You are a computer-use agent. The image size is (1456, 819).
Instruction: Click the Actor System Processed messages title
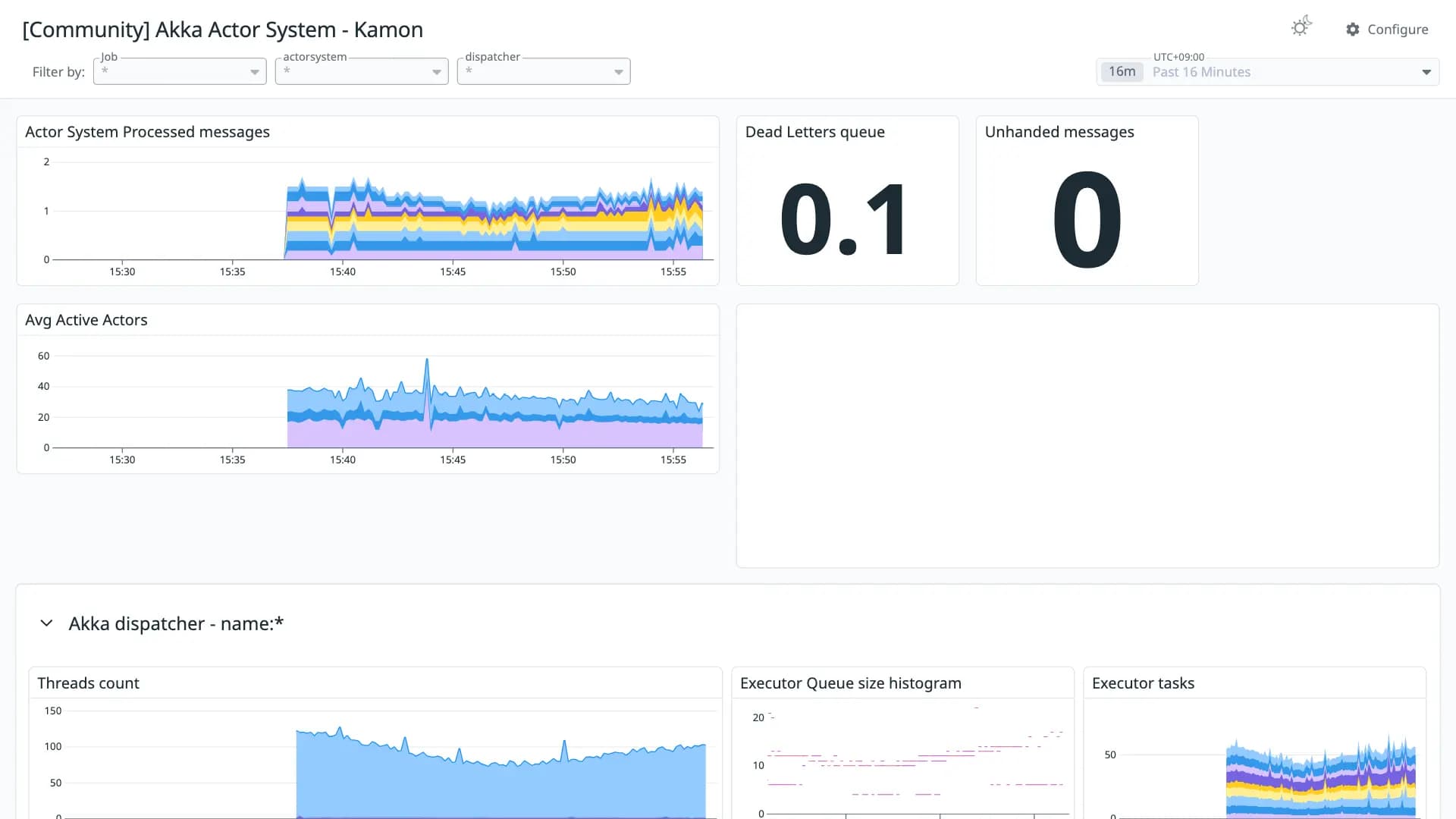coord(147,132)
